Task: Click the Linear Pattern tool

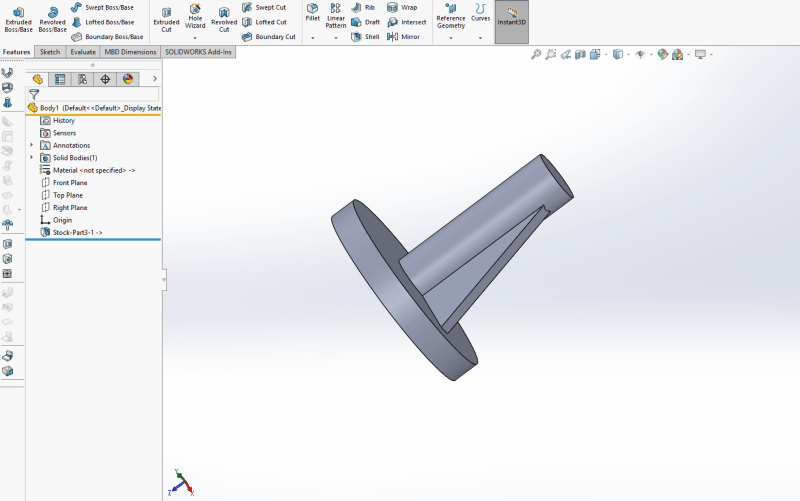Action: click(x=336, y=15)
